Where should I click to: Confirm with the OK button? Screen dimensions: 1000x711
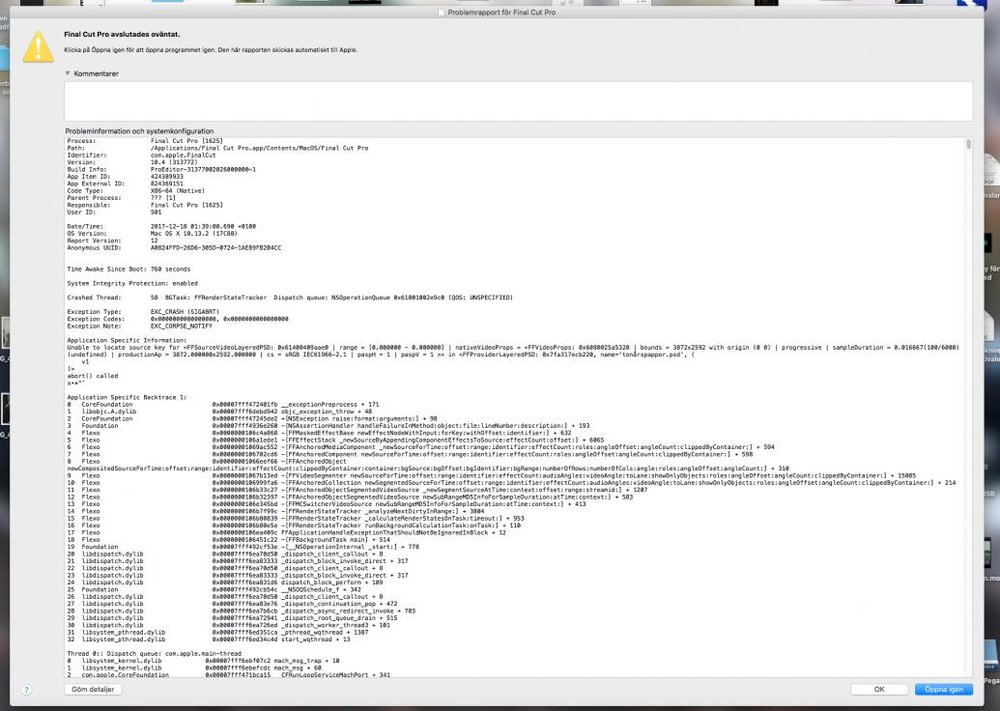(878, 689)
